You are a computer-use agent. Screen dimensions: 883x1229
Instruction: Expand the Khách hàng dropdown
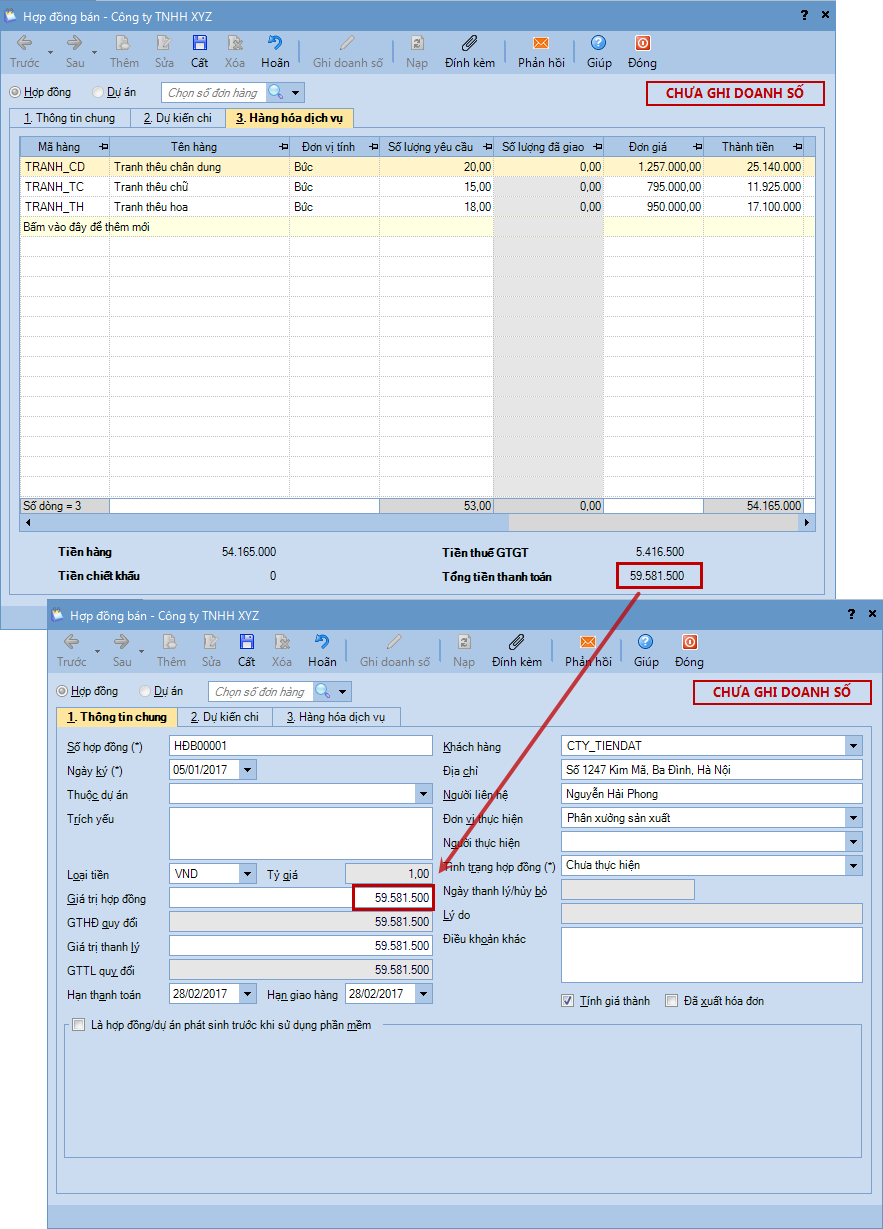(852, 746)
